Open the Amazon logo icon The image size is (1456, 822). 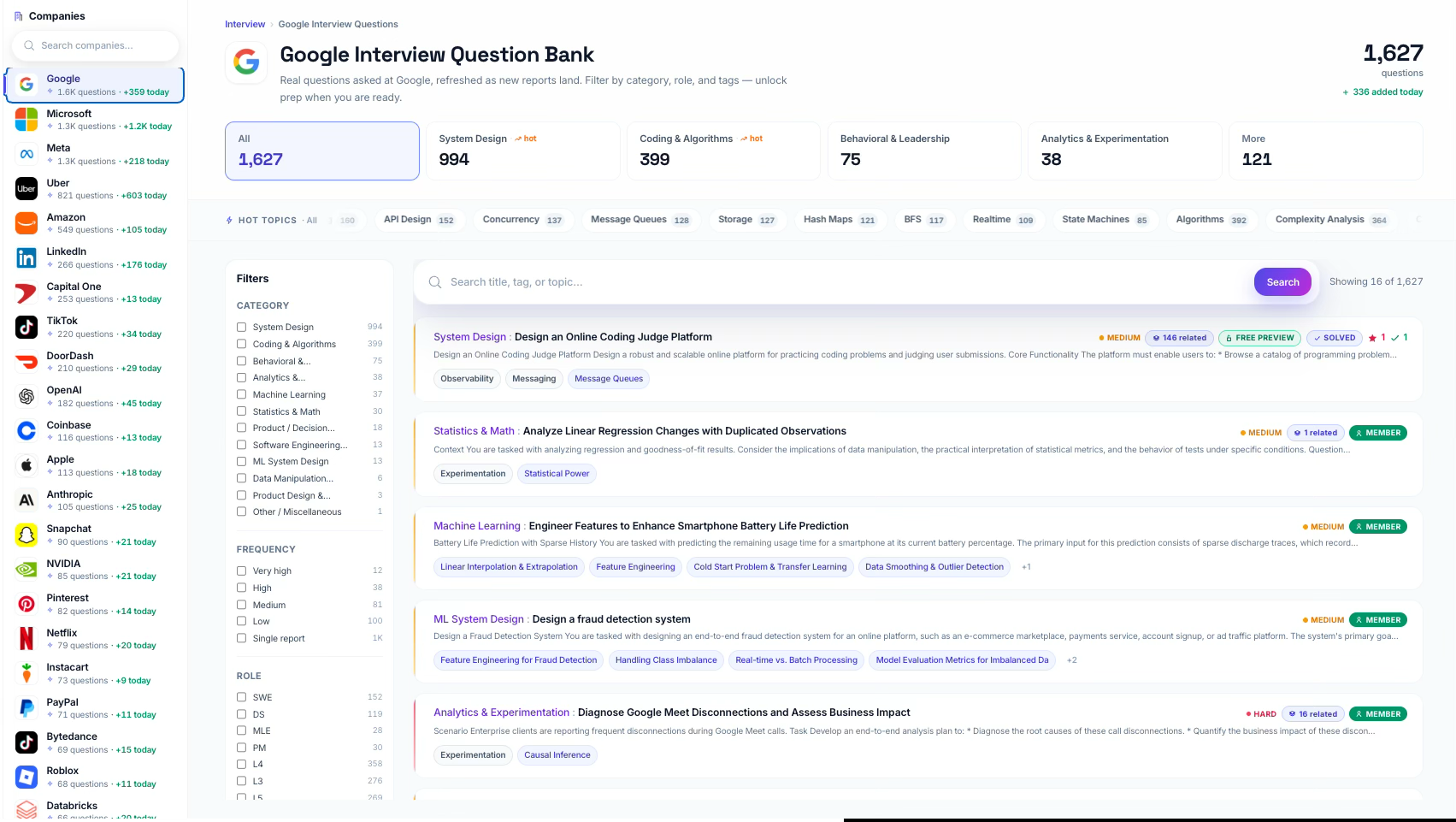tap(27, 223)
